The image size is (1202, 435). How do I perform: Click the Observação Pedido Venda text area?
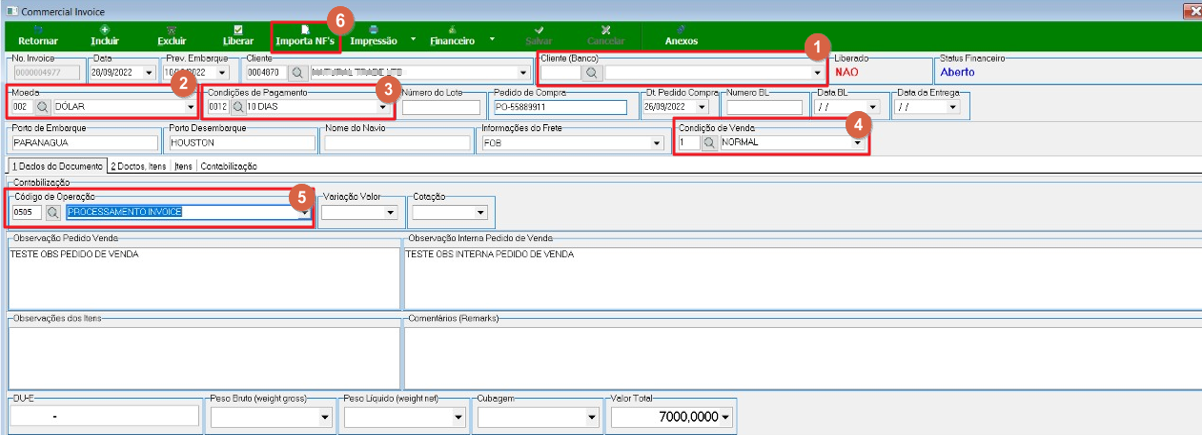click(203, 277)
